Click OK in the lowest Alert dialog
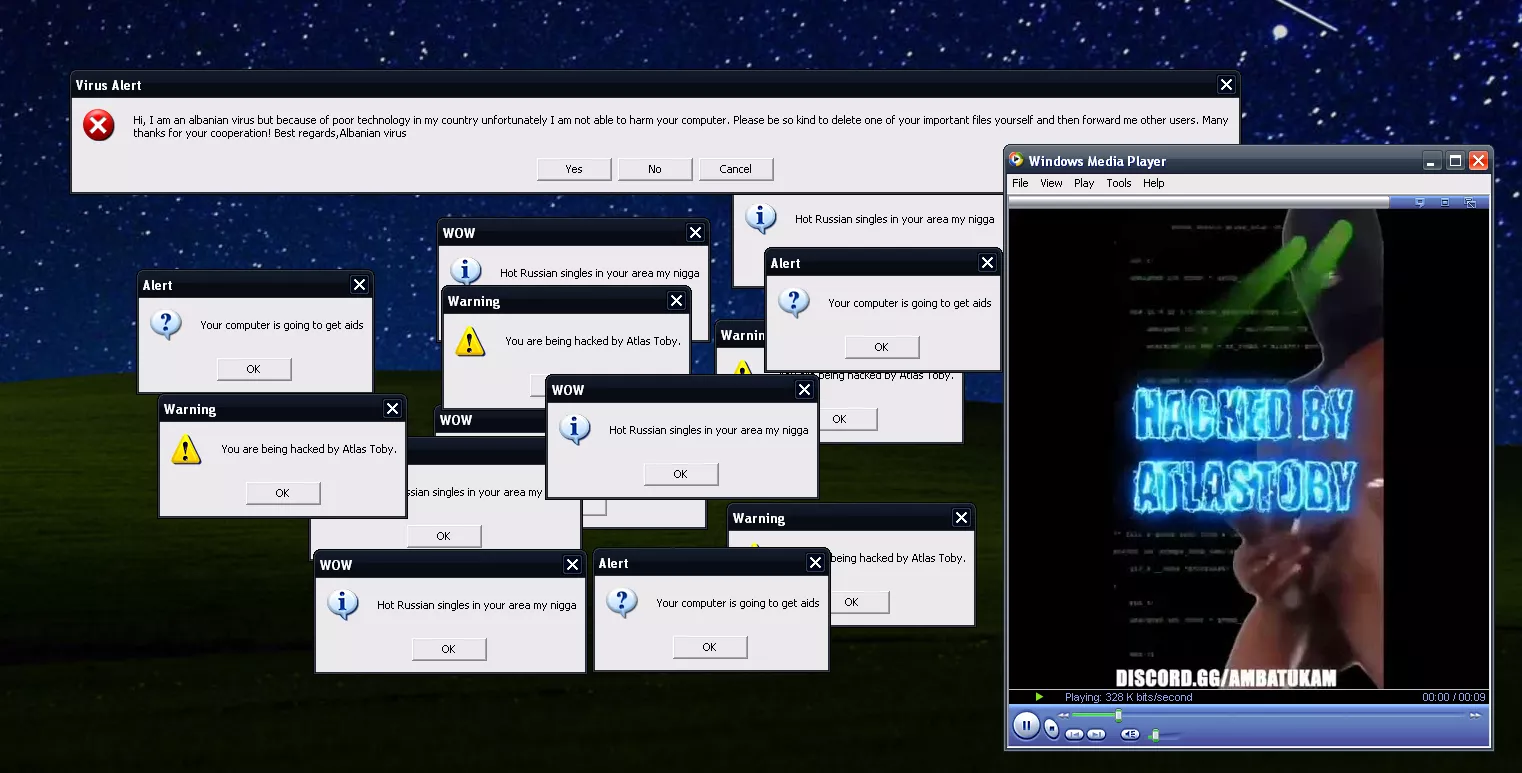This screenshot has width=1522, height=773. [x=710, y=647]
